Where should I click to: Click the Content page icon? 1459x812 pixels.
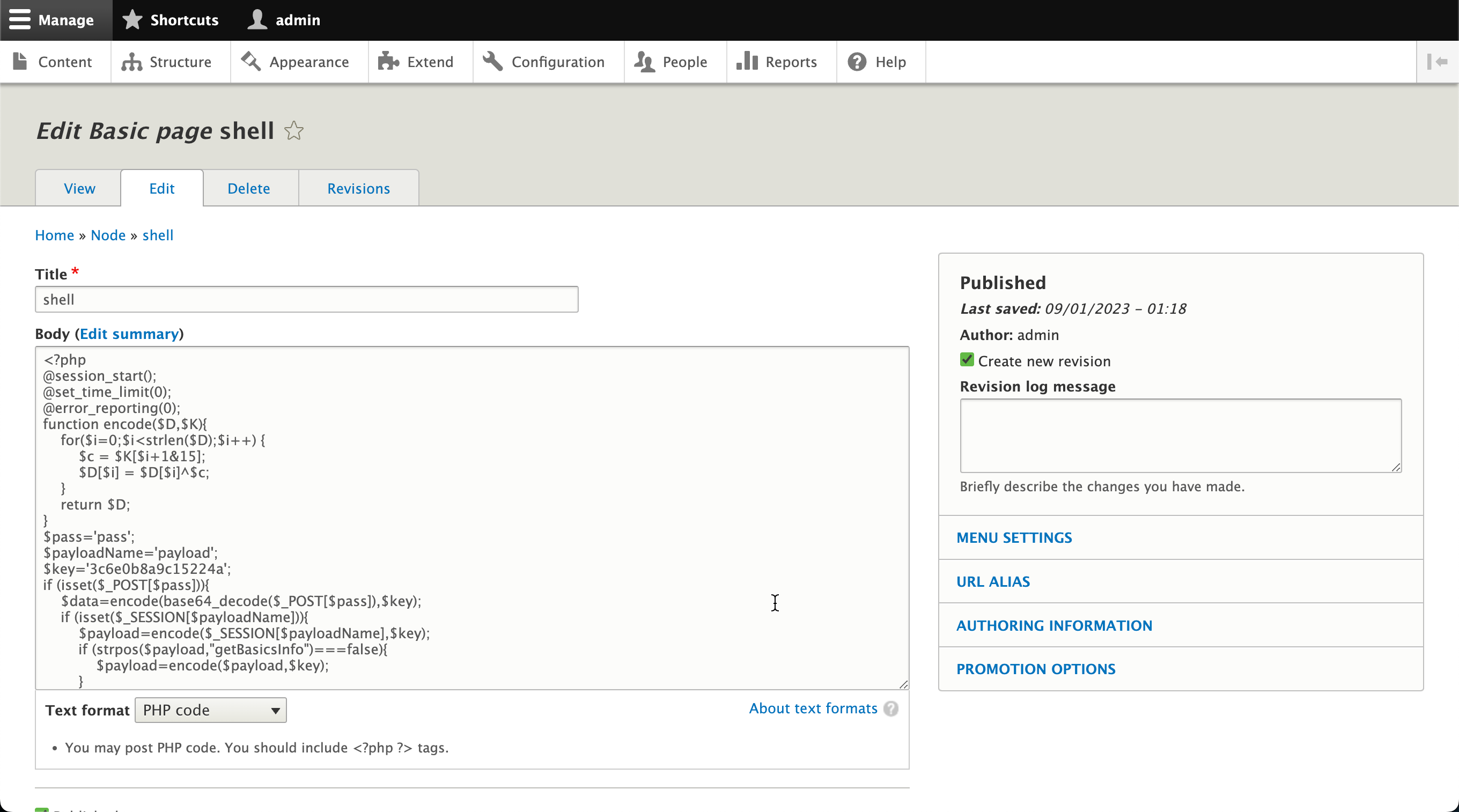tap(20, 61)
